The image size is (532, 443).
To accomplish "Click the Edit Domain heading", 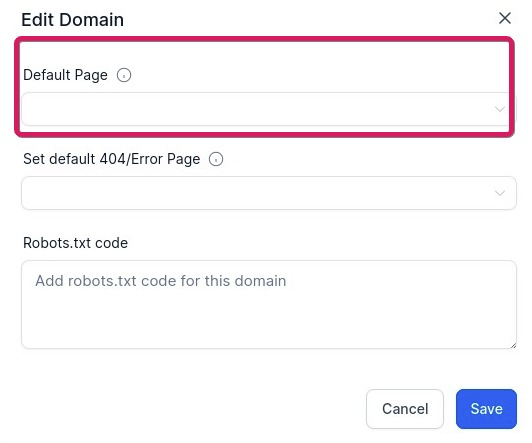I will tap(73, 20).
